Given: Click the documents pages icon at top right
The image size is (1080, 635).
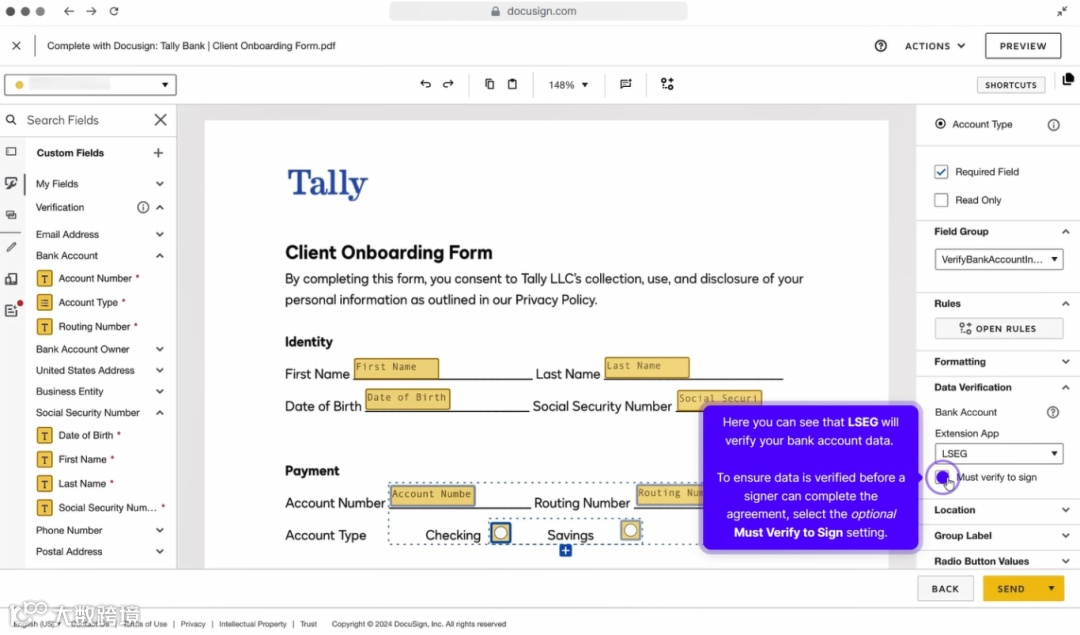Looking at the screenshot, I should point(1068,79).
